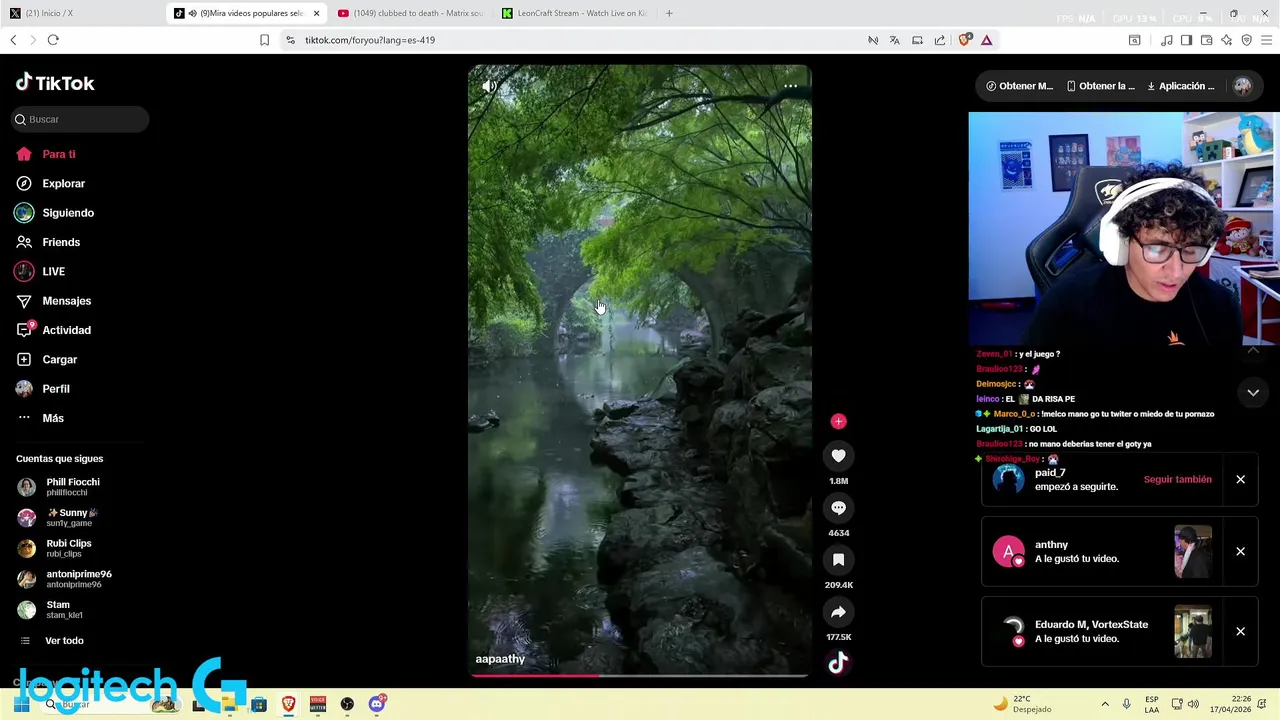The height and width of the screenshot is (720, 1280).
Task: Open a new browser tab
Action: (669, 13)
